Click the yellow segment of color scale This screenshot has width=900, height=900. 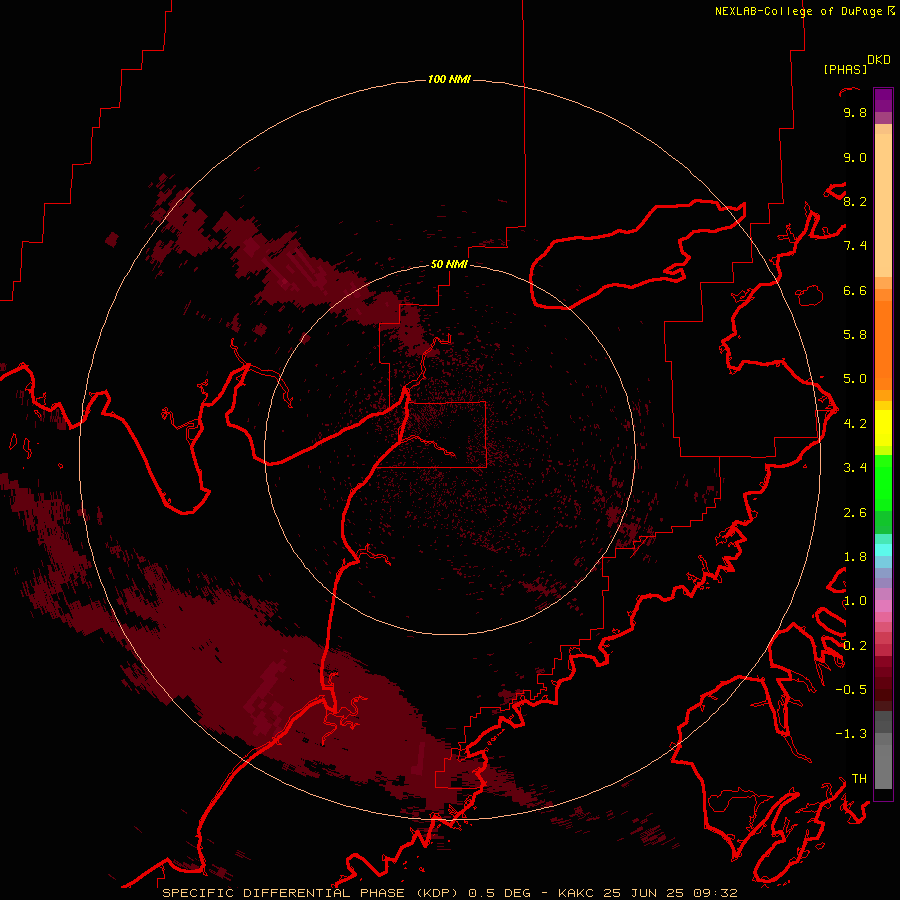[x=883, y=428]
